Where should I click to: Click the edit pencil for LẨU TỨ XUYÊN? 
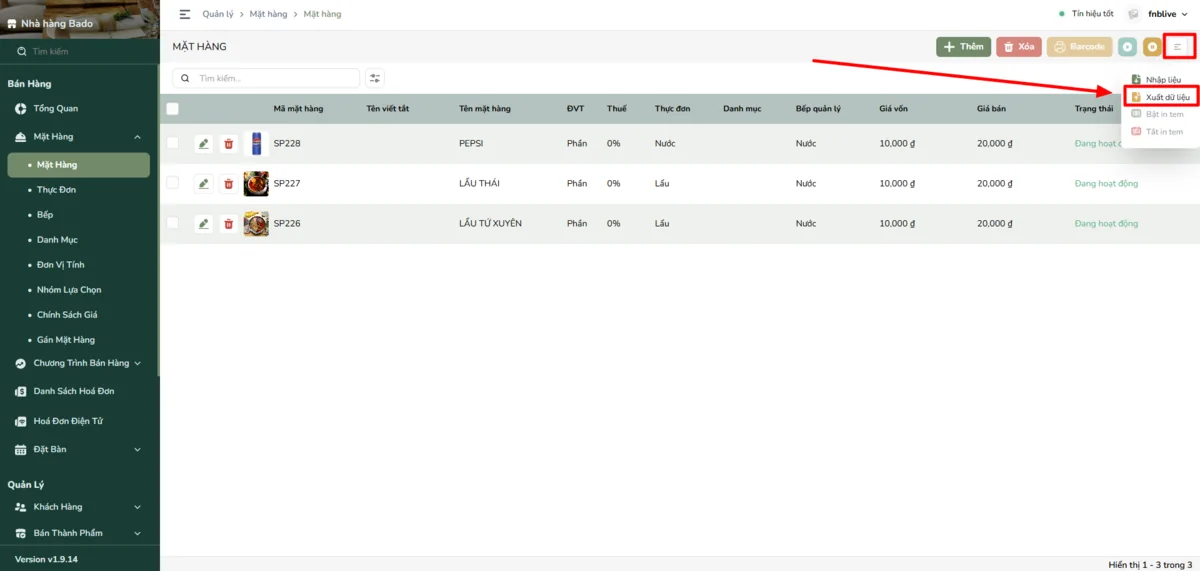click(x=204, y=224)
